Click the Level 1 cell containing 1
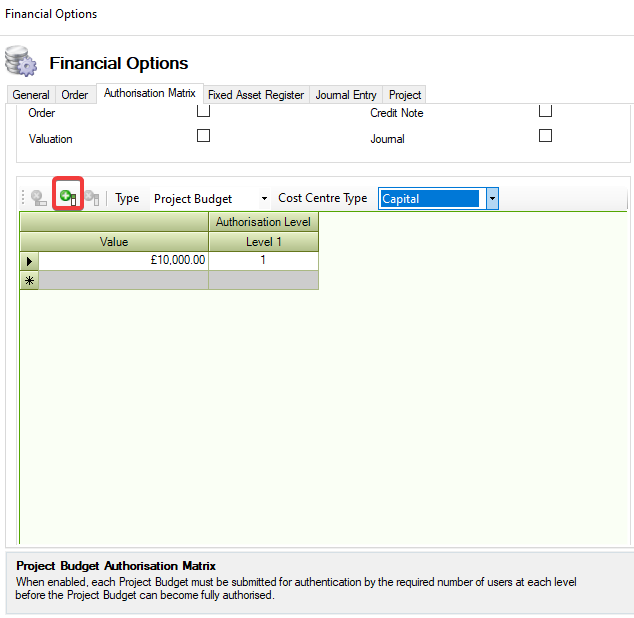Image resolution: width=634 pixels, height=618 pixels. 263,260
